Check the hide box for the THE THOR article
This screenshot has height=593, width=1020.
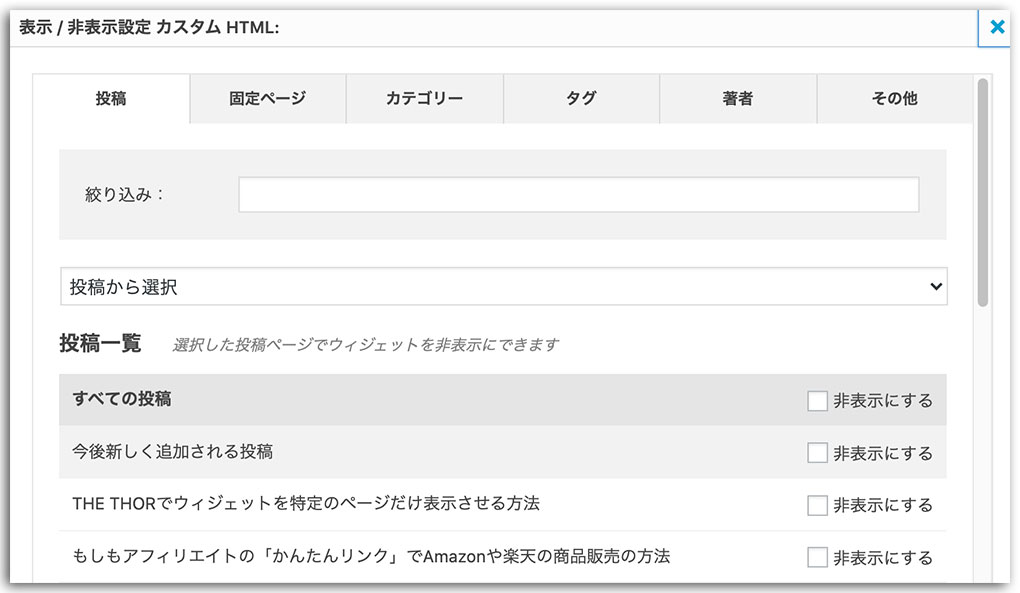pyautogui.click(x=815, y=505)
